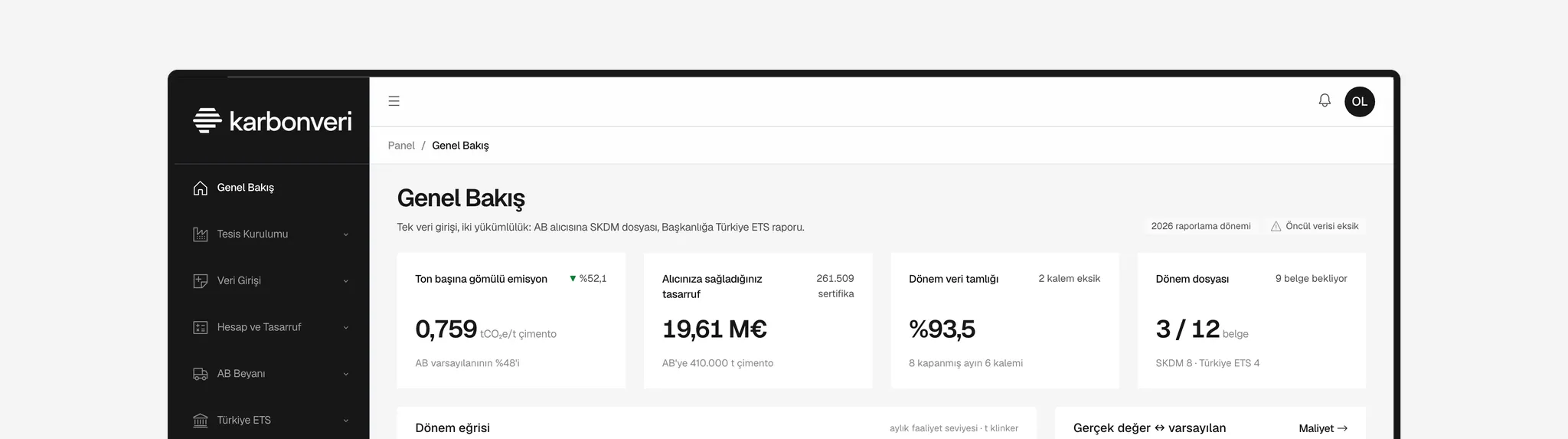Click the Tek veri girişi subtitle text
The image size is (1568, 439).
tap(600, 228)
